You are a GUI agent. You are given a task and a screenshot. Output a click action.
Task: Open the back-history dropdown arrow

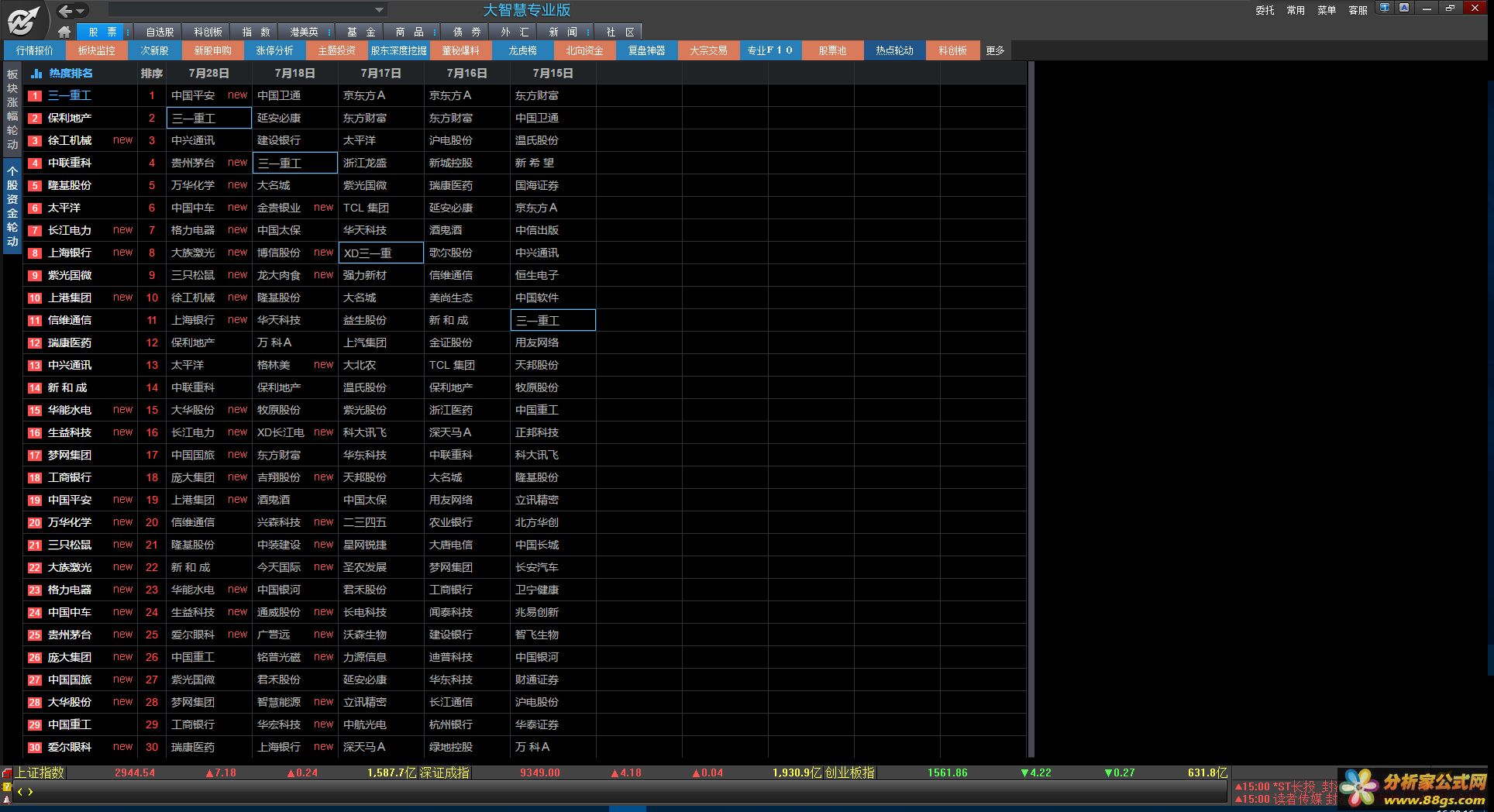pyautogui.click(x=81, y=12)
